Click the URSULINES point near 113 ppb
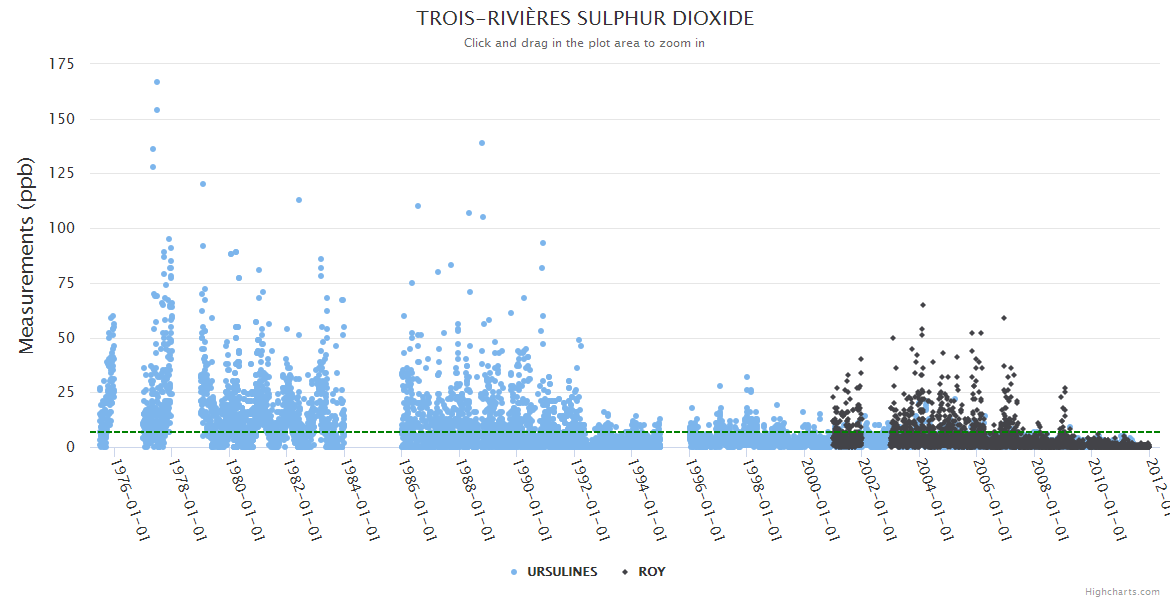1170x600 pixels. point(299,200)
